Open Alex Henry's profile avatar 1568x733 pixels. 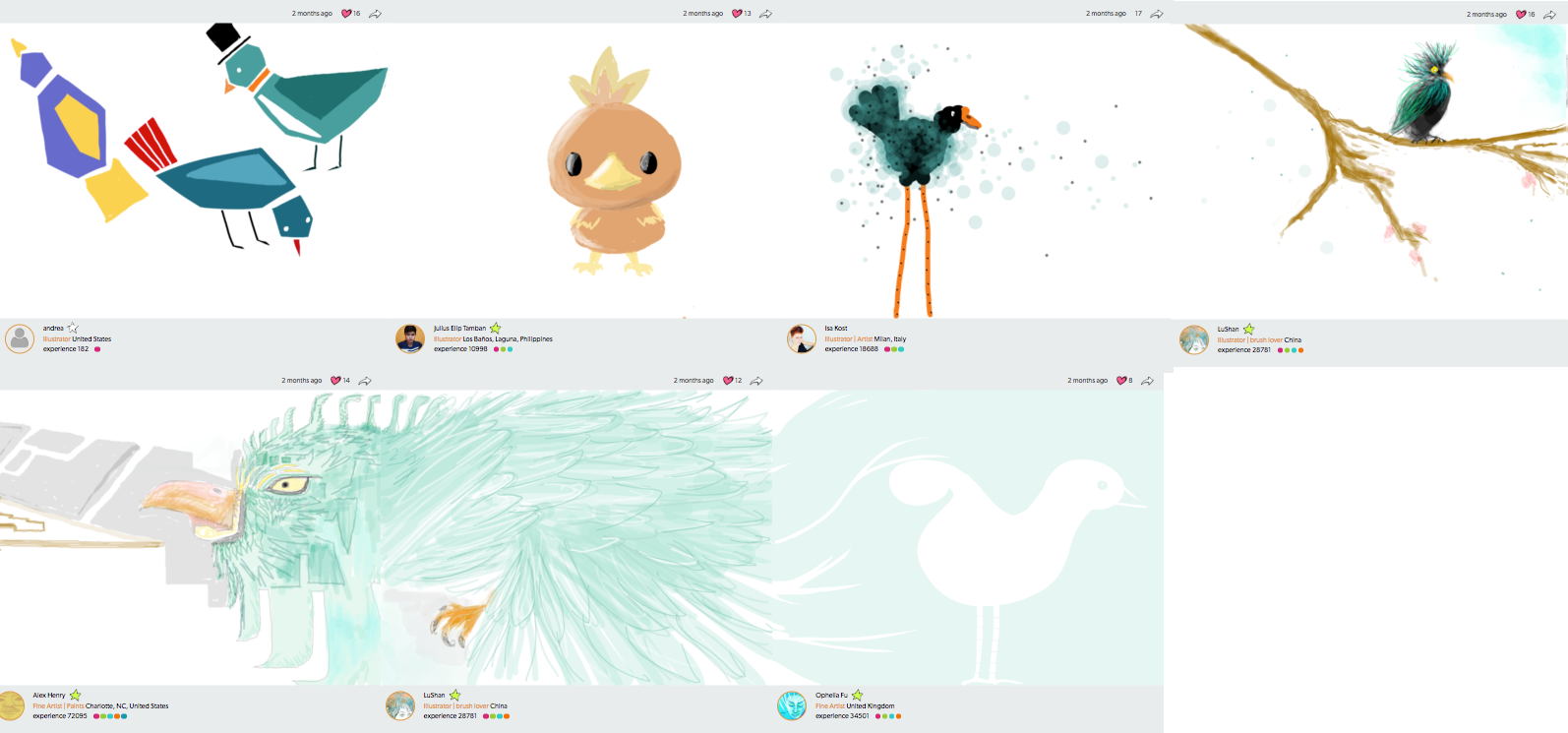coord(11,705)
